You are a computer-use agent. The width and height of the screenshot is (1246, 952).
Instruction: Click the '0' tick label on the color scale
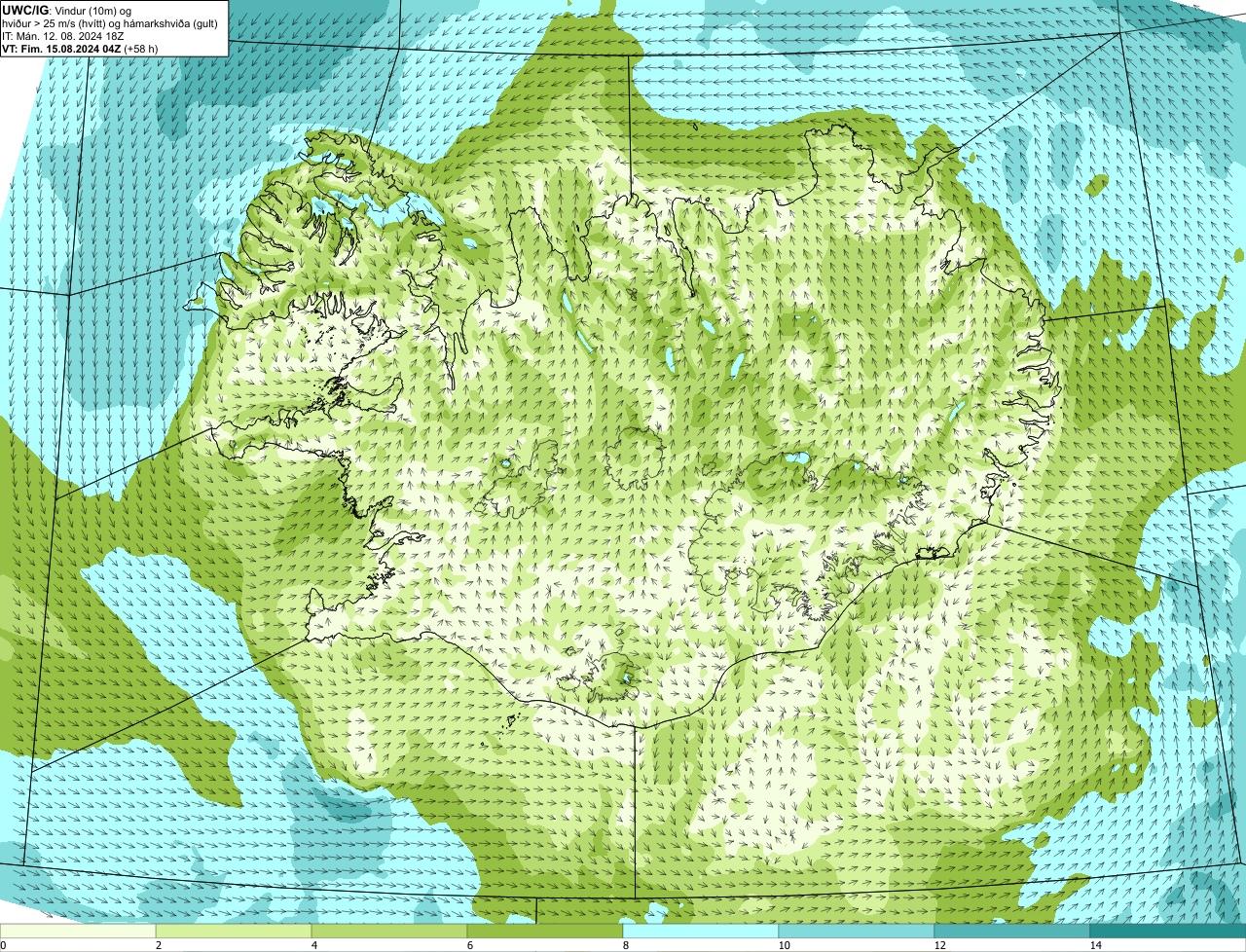(x=3, y=945)
